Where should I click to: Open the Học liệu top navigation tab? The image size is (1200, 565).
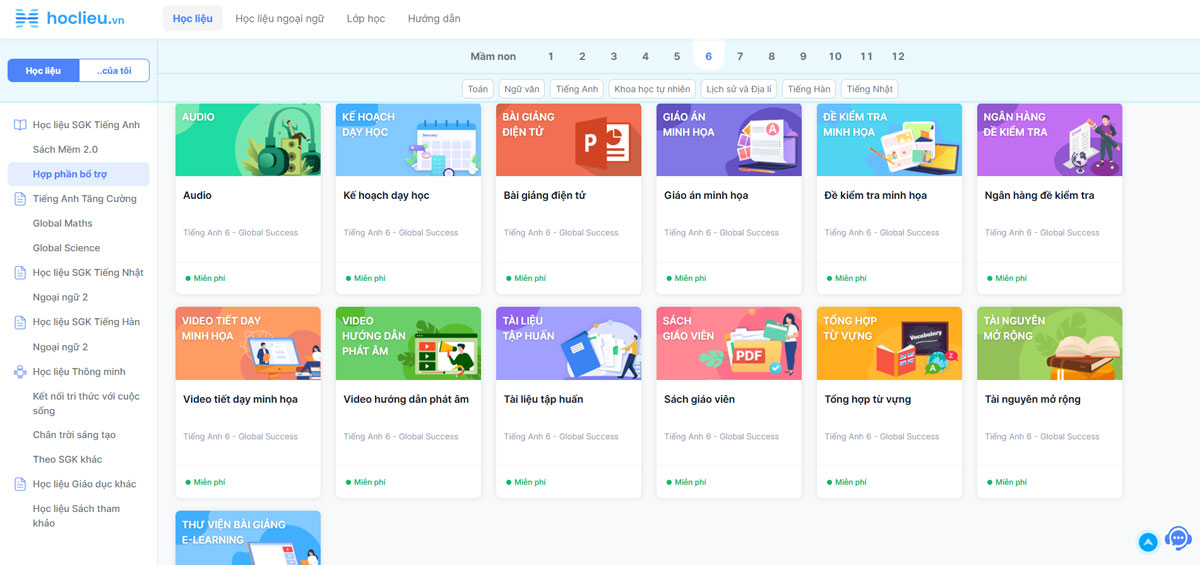tap(192, 18)
